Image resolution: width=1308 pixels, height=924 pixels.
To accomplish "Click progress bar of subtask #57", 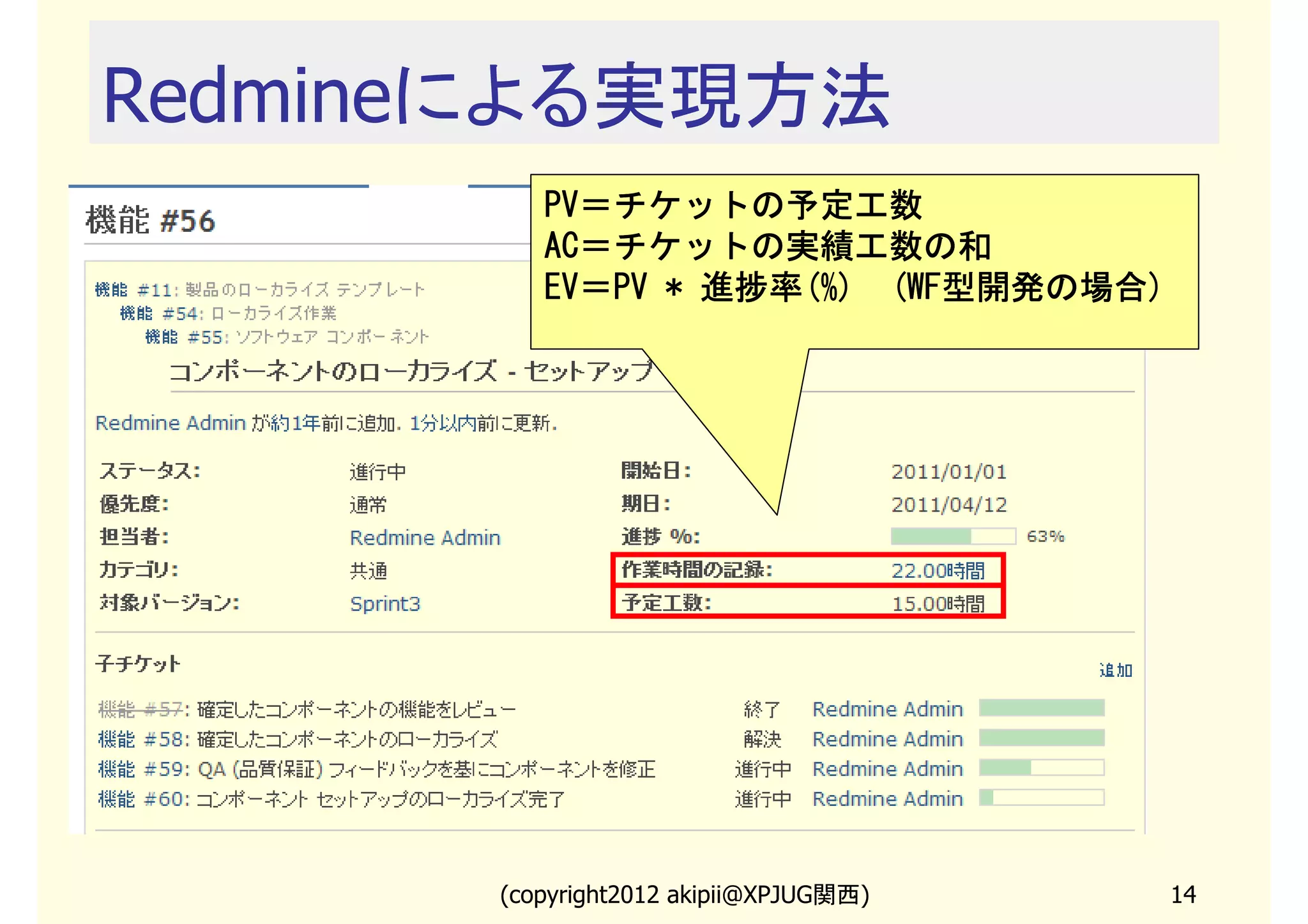I will click(1042, 708).
